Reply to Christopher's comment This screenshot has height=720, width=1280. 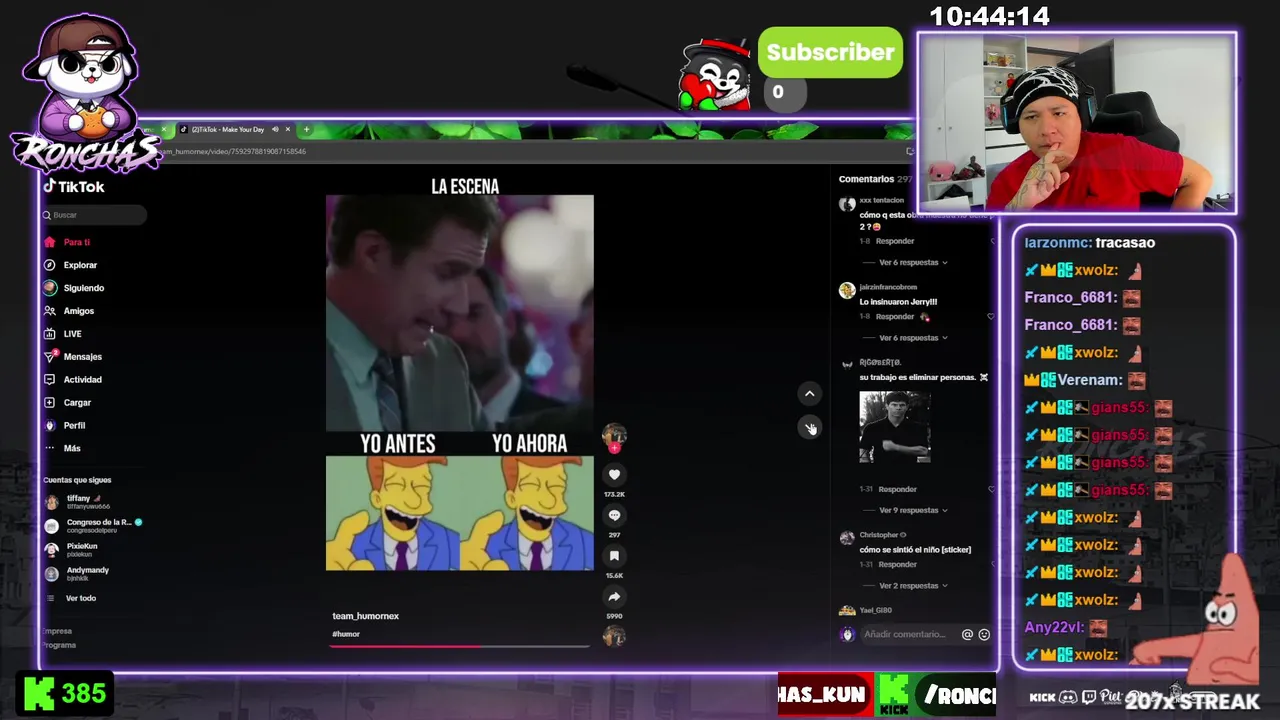[897, 565]
